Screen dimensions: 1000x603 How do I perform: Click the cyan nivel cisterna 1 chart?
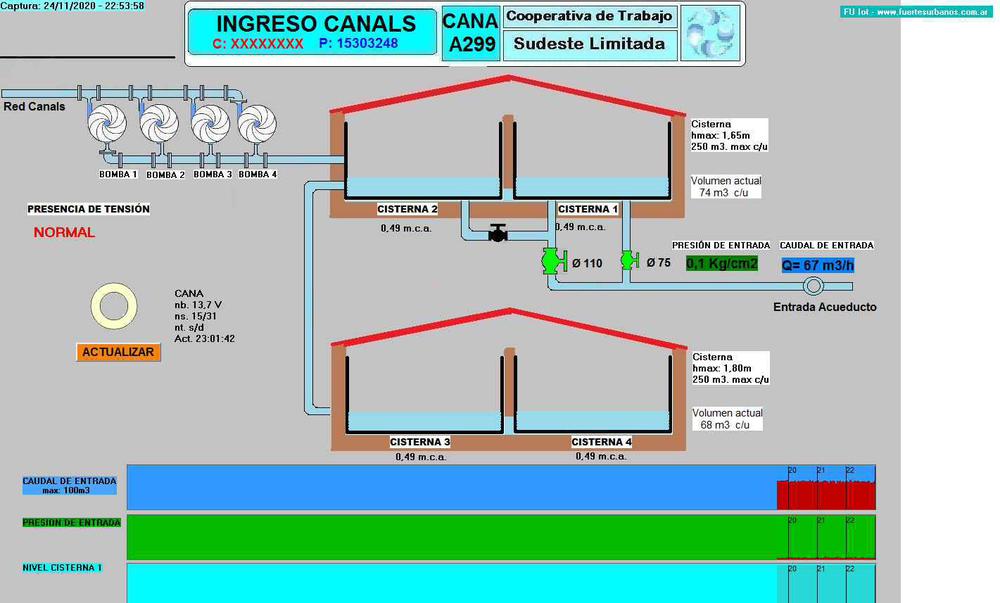(501, 583)
